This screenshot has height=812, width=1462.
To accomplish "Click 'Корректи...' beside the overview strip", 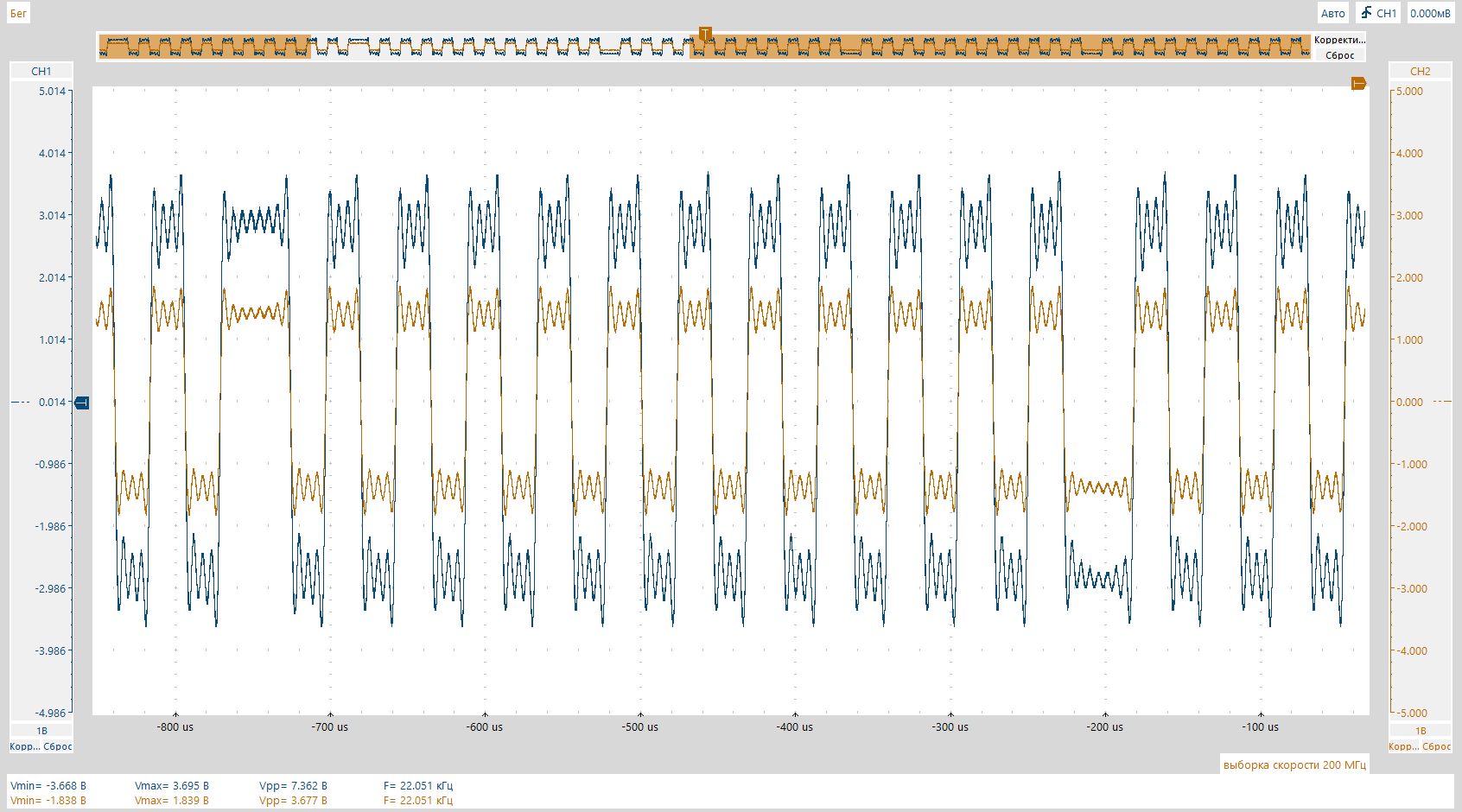I will (x=1339, y=40).
